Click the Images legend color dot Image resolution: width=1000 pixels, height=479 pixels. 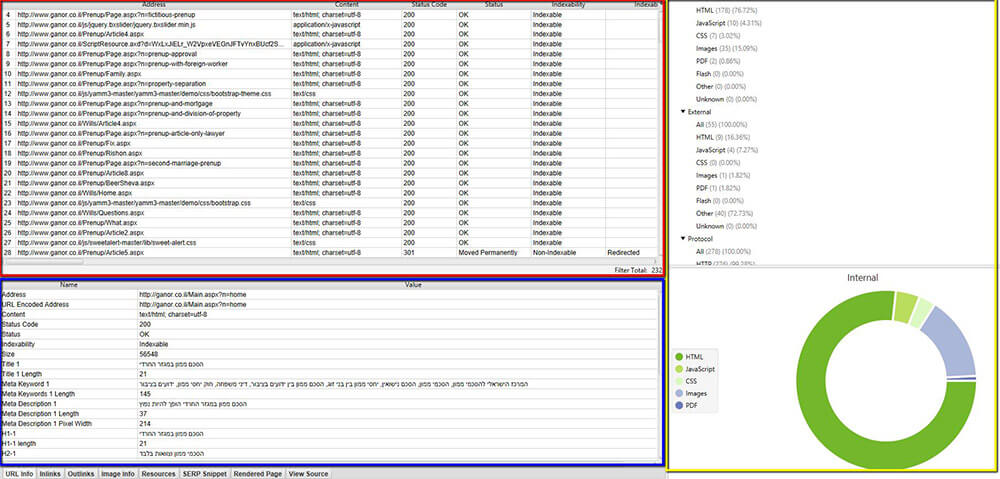(x=679, y=394)
